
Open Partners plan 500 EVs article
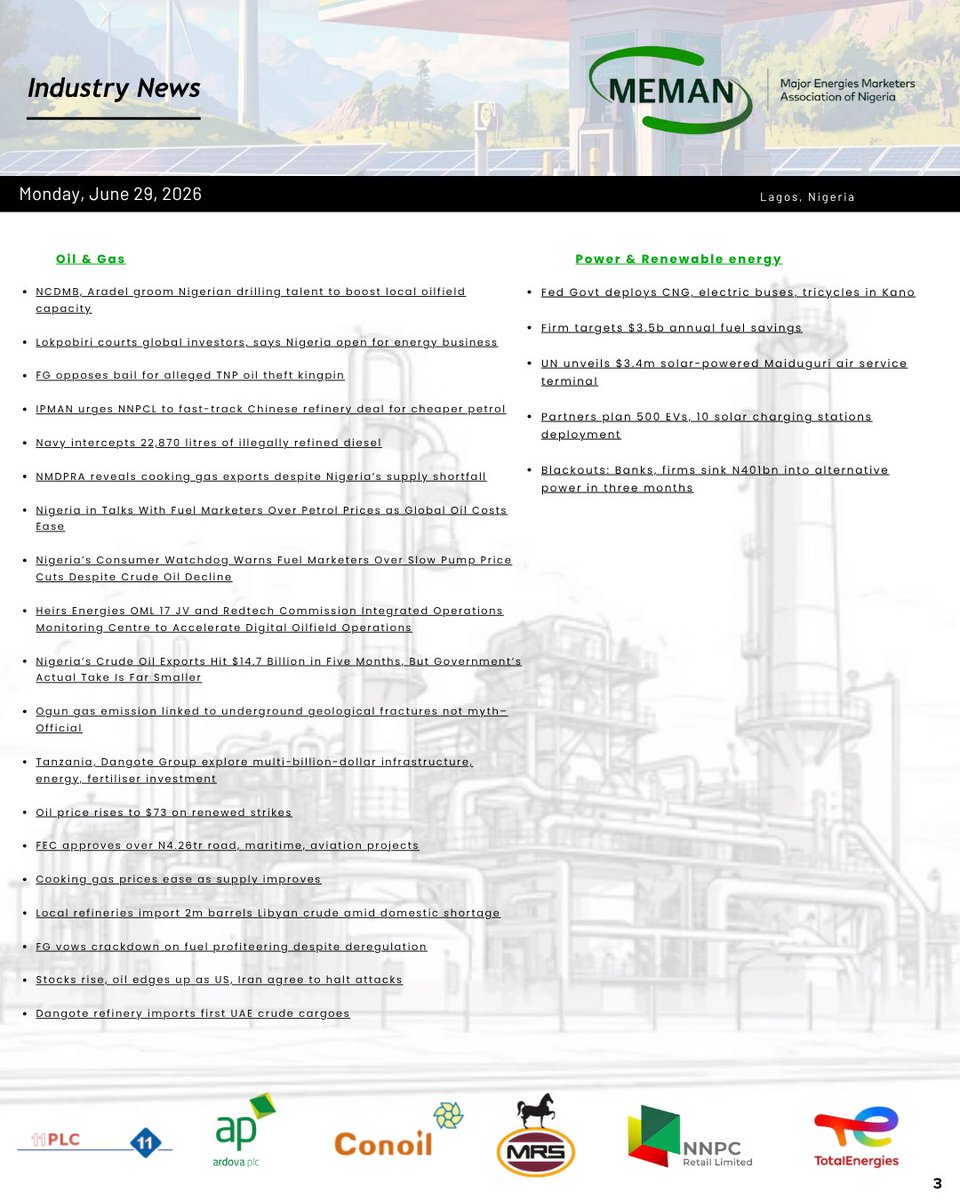pyautogui.click(x=707, y=425)
